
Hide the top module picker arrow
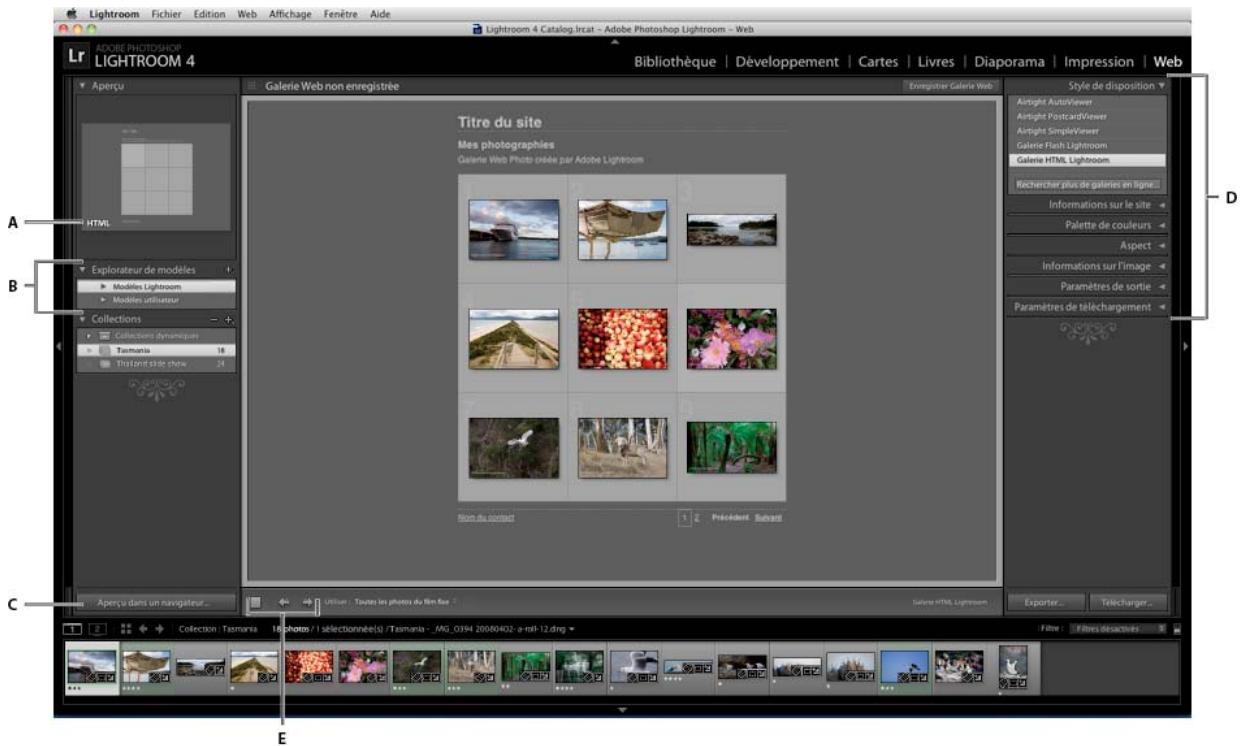coord(615,40)
